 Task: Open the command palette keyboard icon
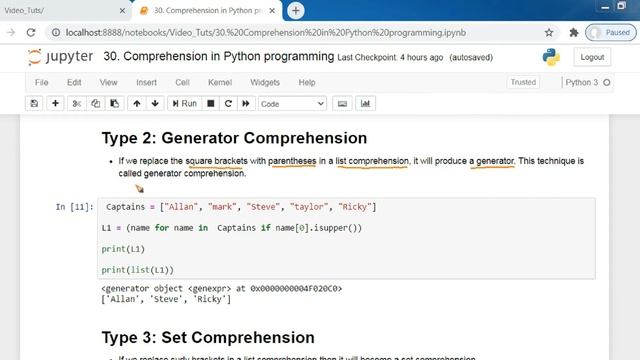click(x=342, y=104)
